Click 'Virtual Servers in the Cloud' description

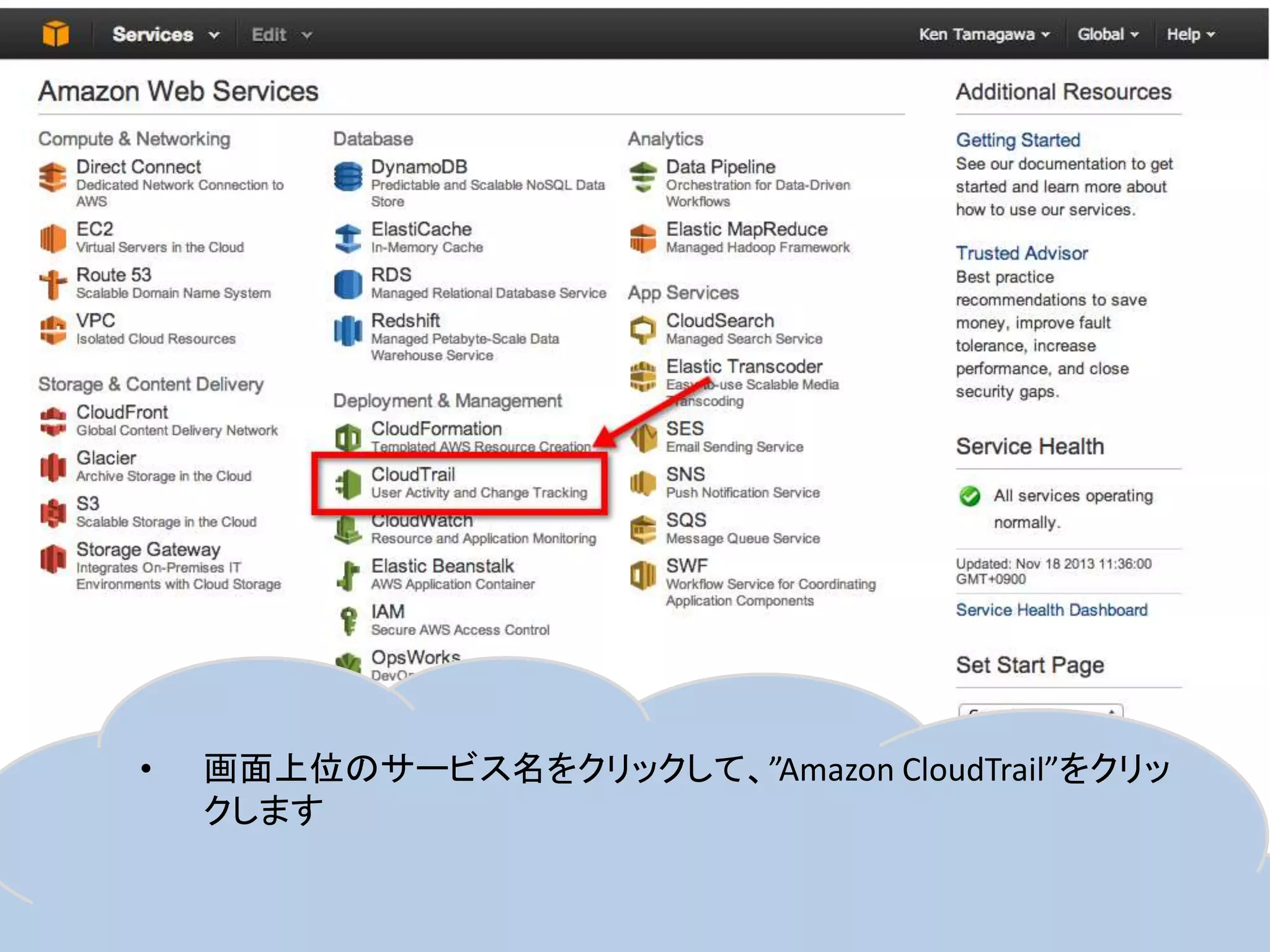coord(160,247)
